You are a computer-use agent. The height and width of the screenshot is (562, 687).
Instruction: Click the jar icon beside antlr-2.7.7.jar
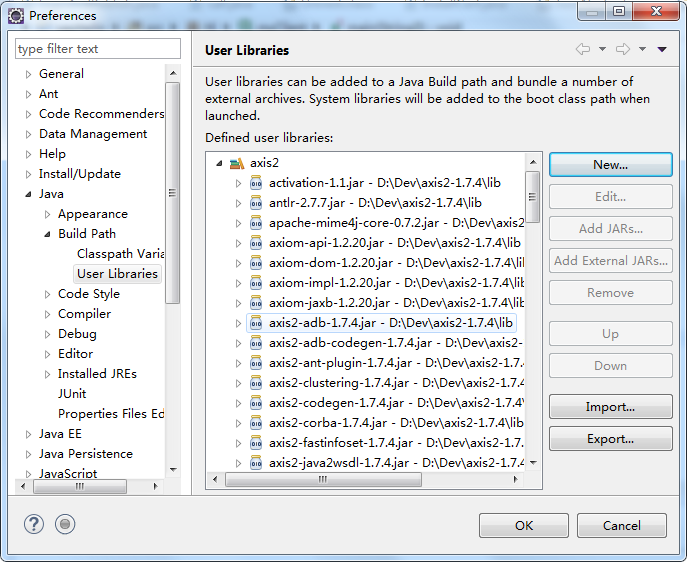pyautogui.click(x=256, y=203)
